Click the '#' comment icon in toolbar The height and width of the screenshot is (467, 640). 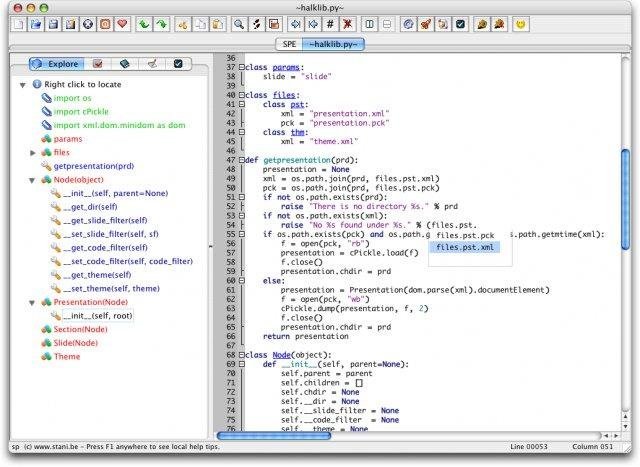(x=330, y=23)
